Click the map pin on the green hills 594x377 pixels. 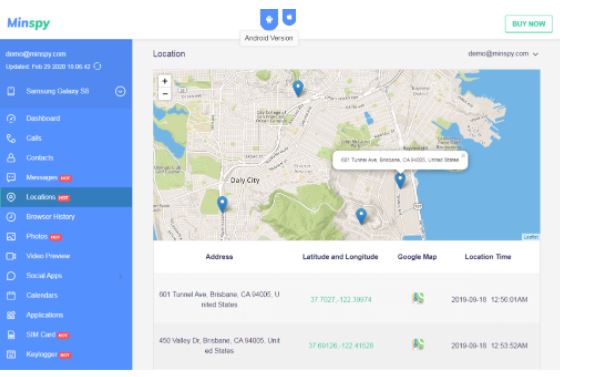[x=361, y=216]
